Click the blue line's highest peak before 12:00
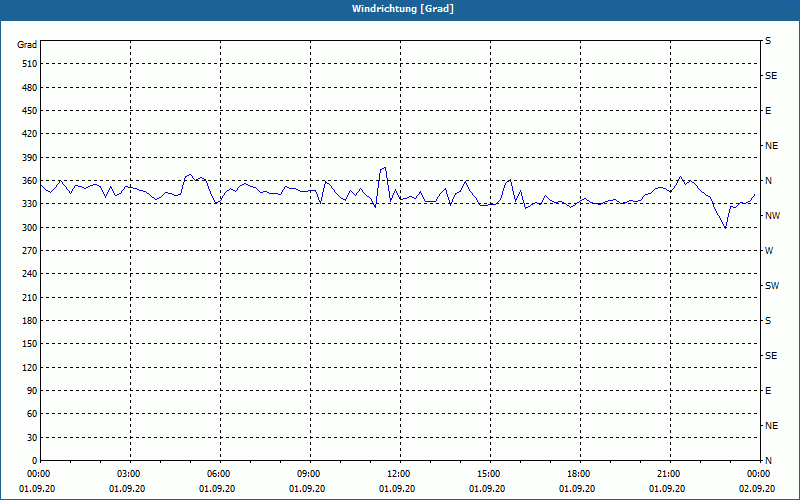 click(385, 167)
